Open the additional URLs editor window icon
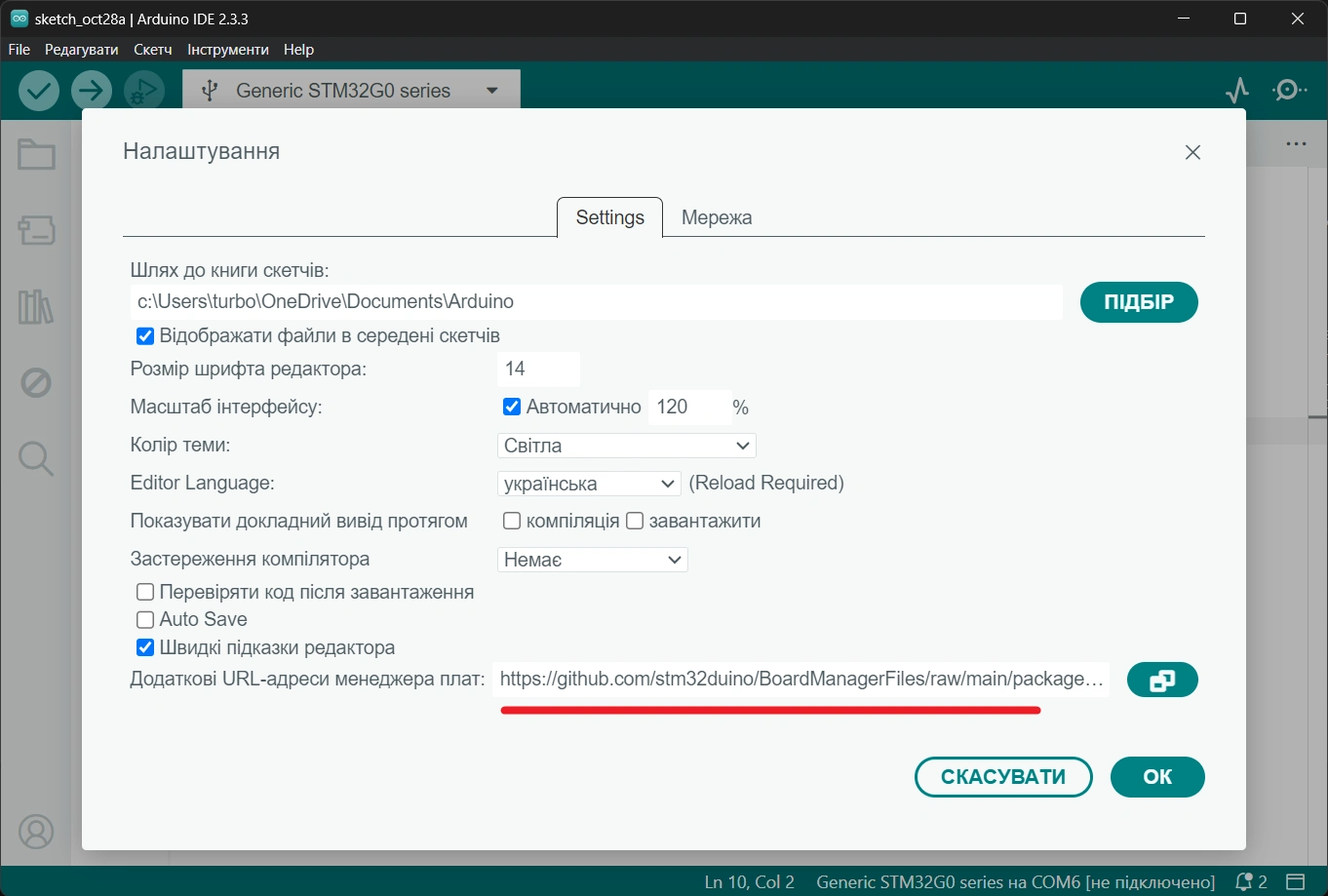Image resolution: width=1328 pixels, height=896 pixels. click(1162, 680)
